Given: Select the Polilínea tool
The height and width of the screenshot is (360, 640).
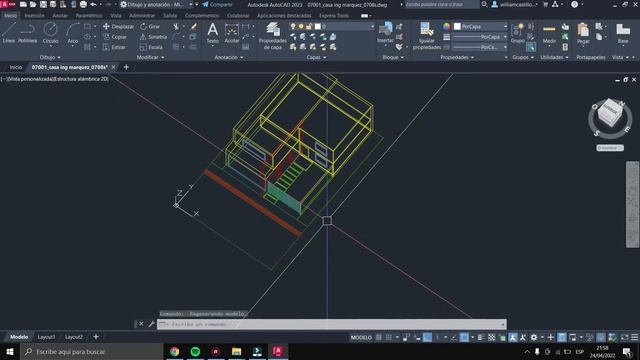Looking at the screenshot, I should [x=27, y=33].
